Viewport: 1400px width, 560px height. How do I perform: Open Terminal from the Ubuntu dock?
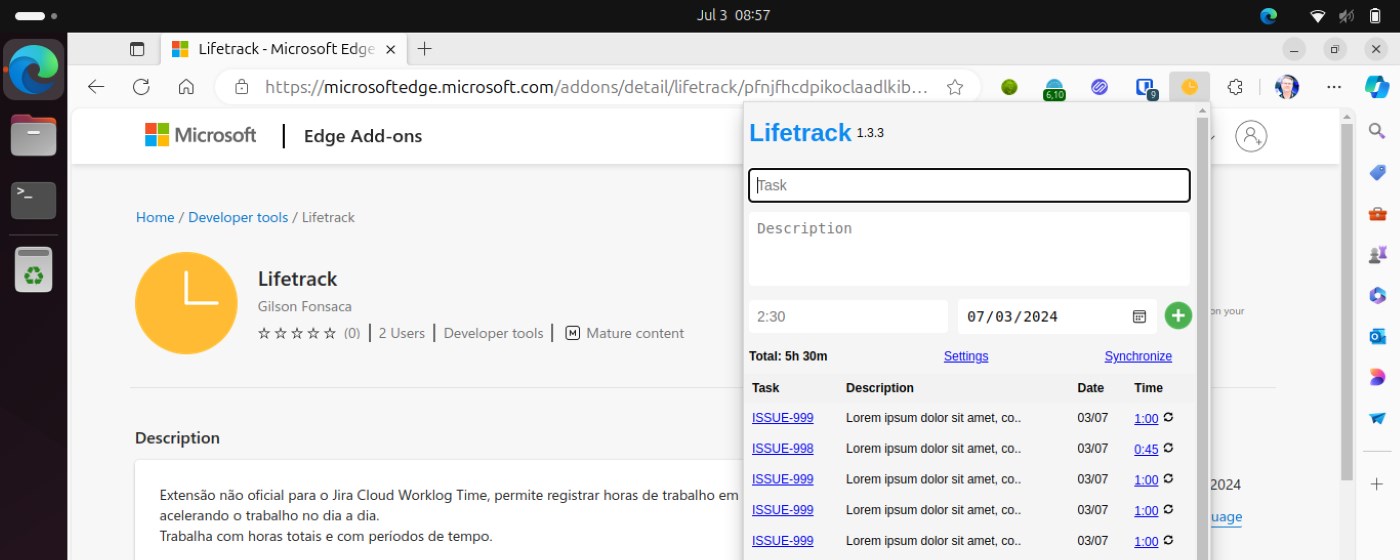34,200
